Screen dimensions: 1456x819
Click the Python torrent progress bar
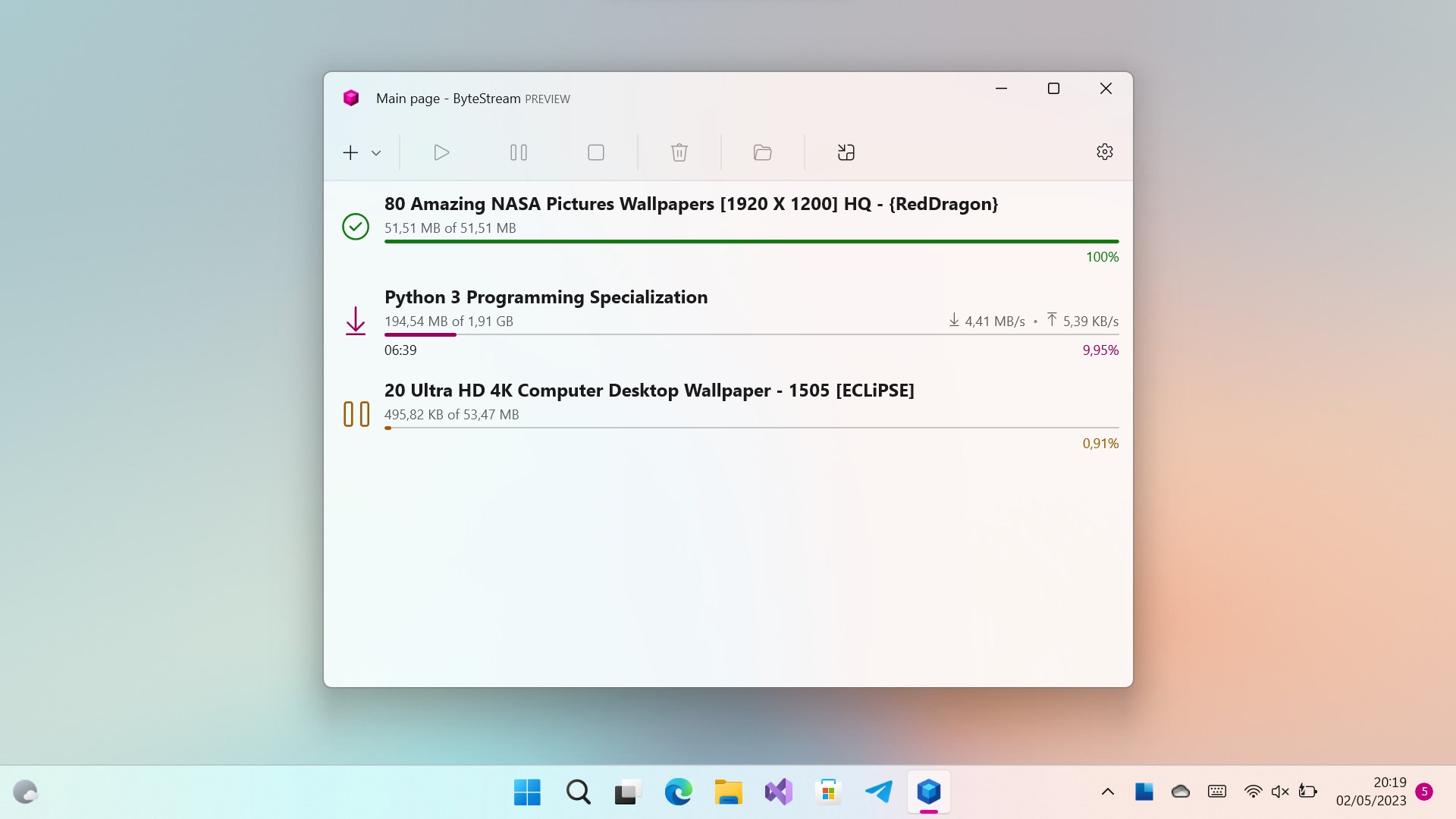pos(751,334)
